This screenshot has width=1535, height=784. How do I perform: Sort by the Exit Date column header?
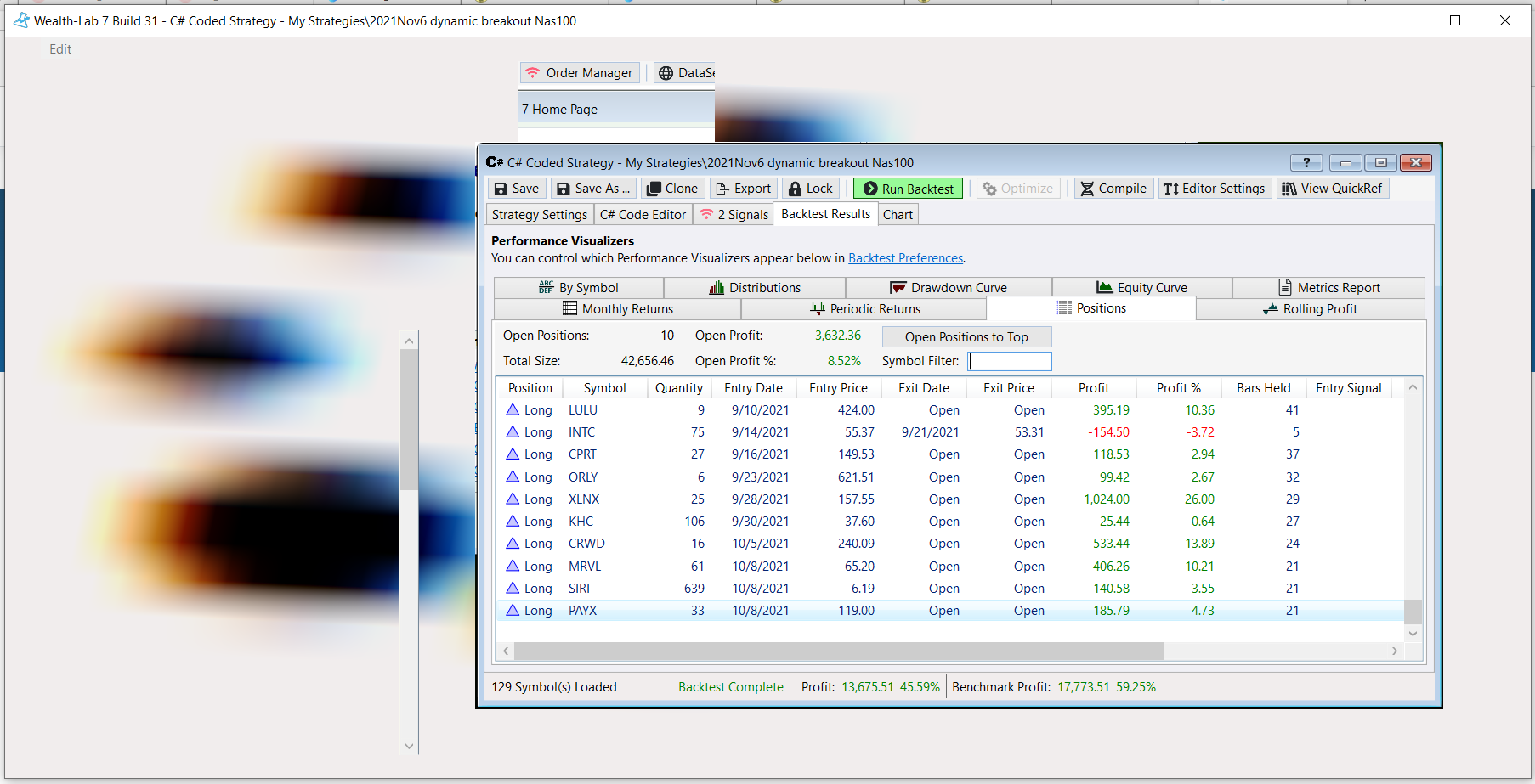[923, 388]
